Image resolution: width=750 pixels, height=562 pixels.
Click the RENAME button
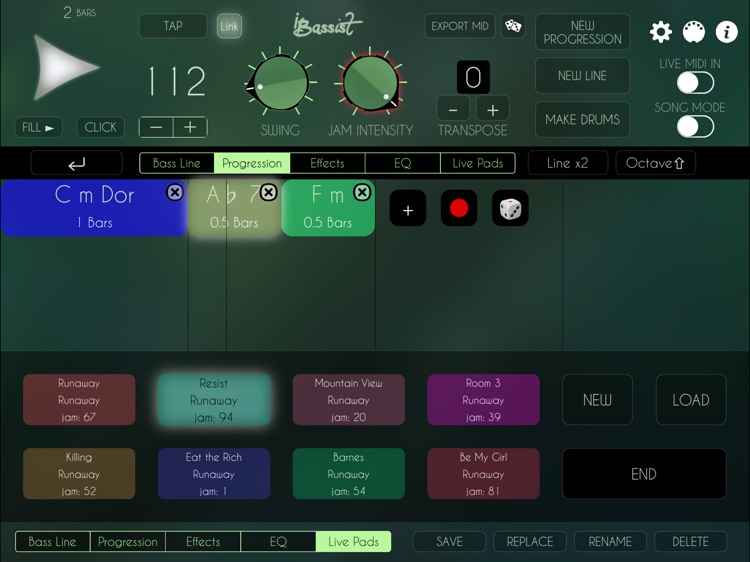point(610,541)
